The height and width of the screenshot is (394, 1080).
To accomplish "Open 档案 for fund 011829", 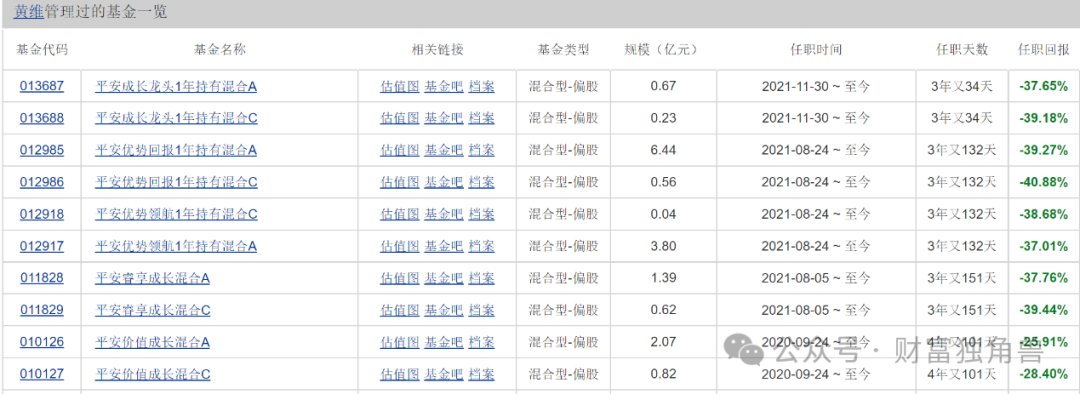I will [481, 310].
